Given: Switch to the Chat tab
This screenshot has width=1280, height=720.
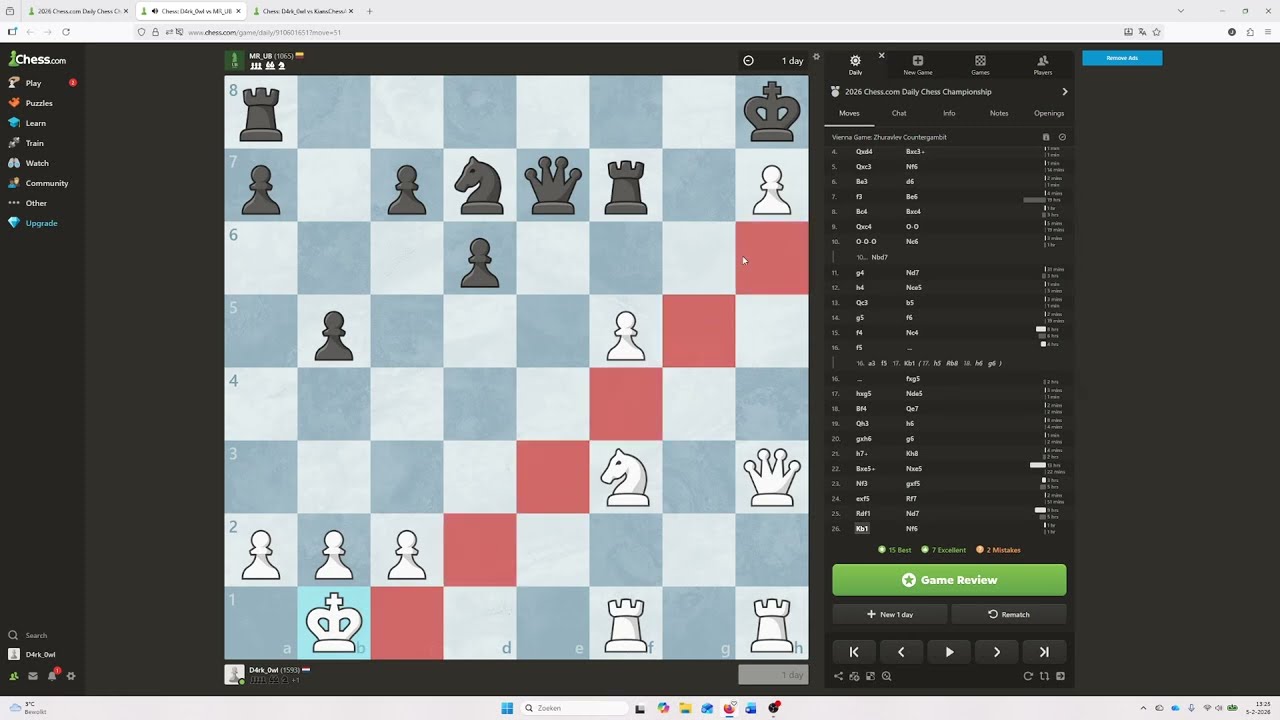Looking at the screenshot, I should coord(899,113).
